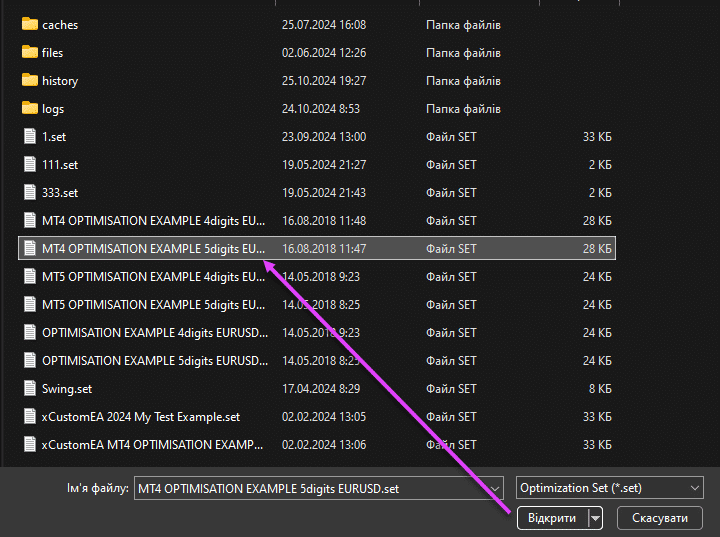Click the 1.set file icon

[29, 136]
